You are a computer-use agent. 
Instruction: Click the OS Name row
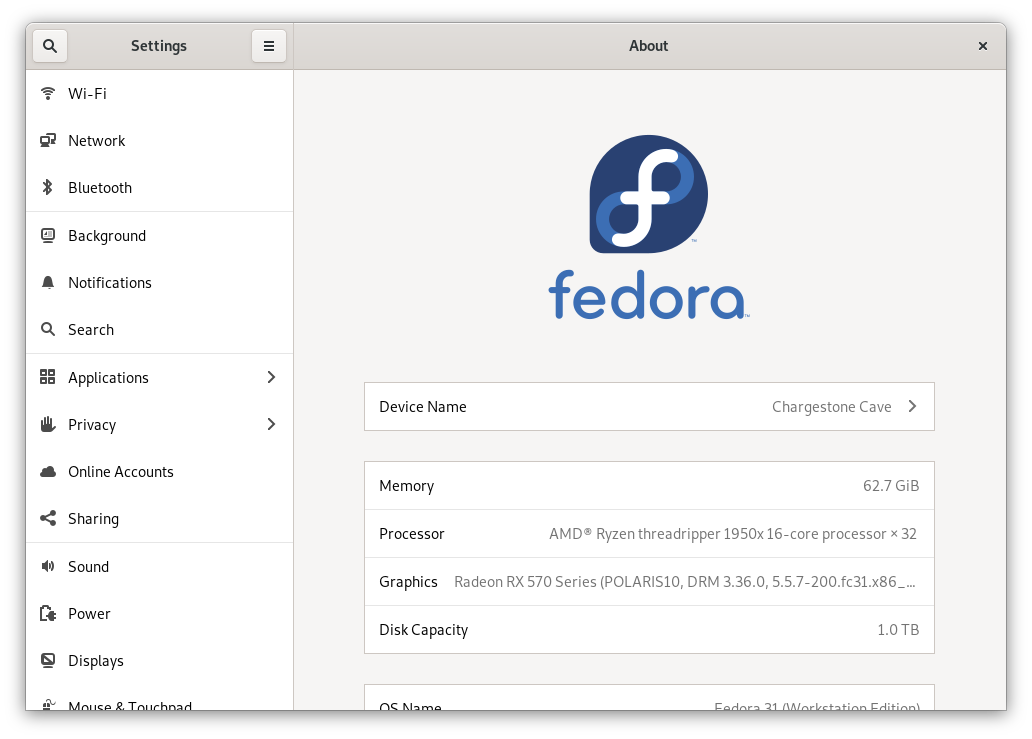[x=649, y=698]
